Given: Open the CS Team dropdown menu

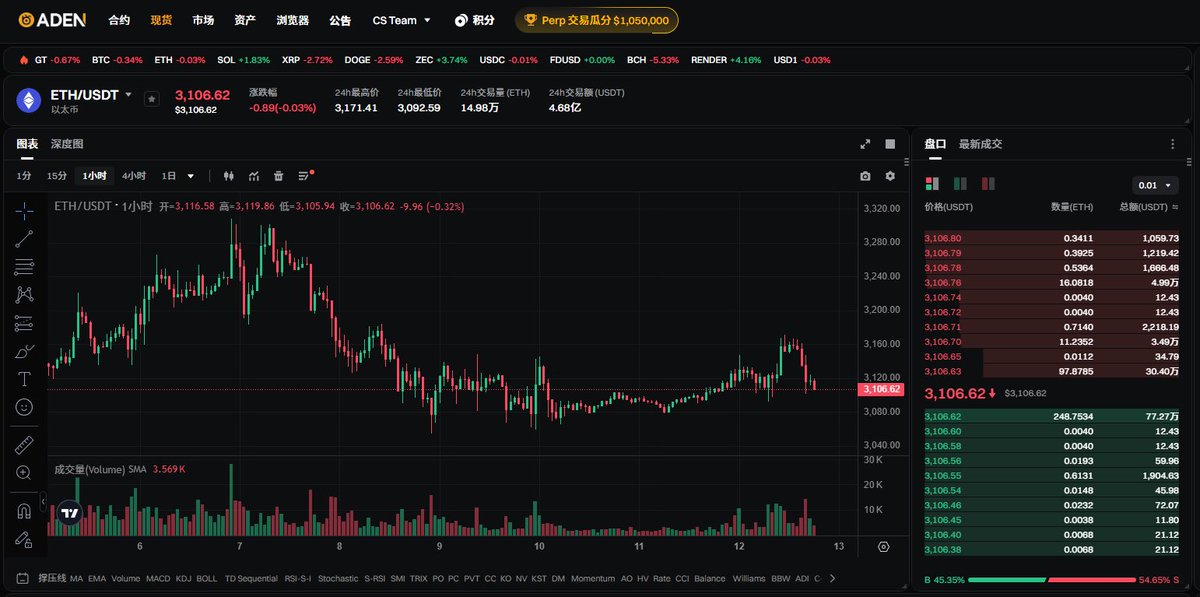Looking at the screenshot, I should click(402, 20).
